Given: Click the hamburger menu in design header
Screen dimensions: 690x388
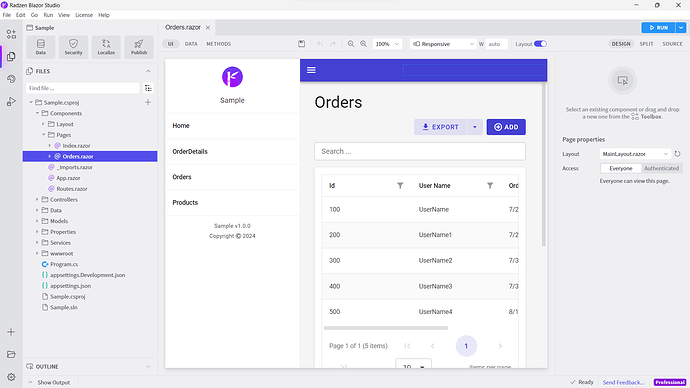Looking at the screenshot, I should click(311, 70).
